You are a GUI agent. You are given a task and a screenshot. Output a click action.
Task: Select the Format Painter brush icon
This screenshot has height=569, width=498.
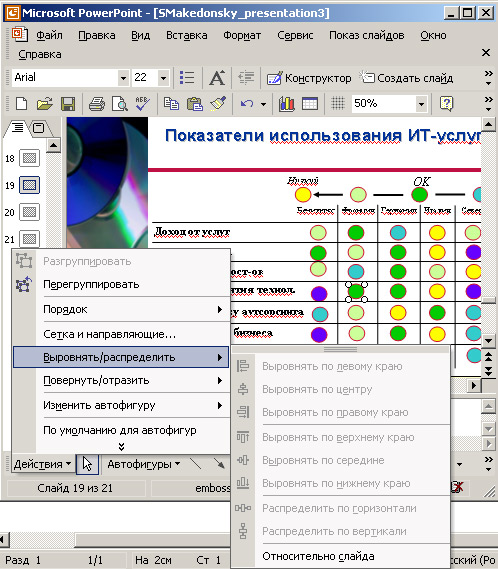point(218,104)
